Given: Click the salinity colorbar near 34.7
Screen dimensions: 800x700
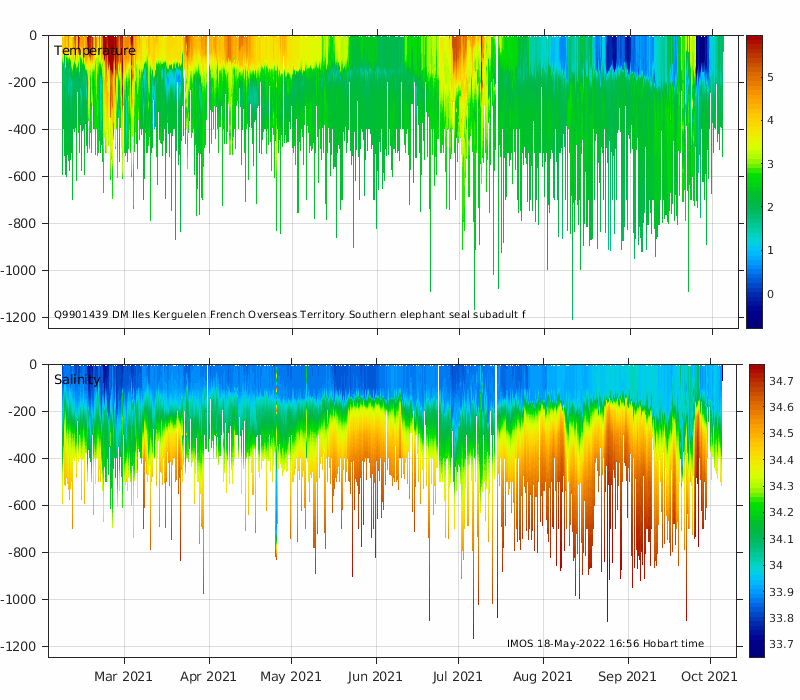Looking at the screenshot, I should coord(757,381).
